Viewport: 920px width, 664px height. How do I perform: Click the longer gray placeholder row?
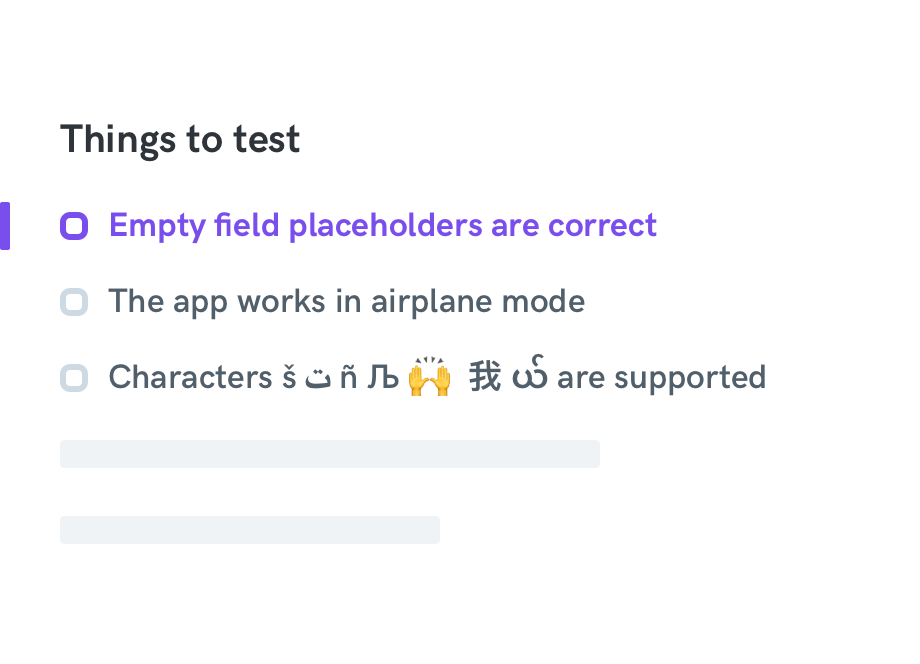tap(330, 454)
